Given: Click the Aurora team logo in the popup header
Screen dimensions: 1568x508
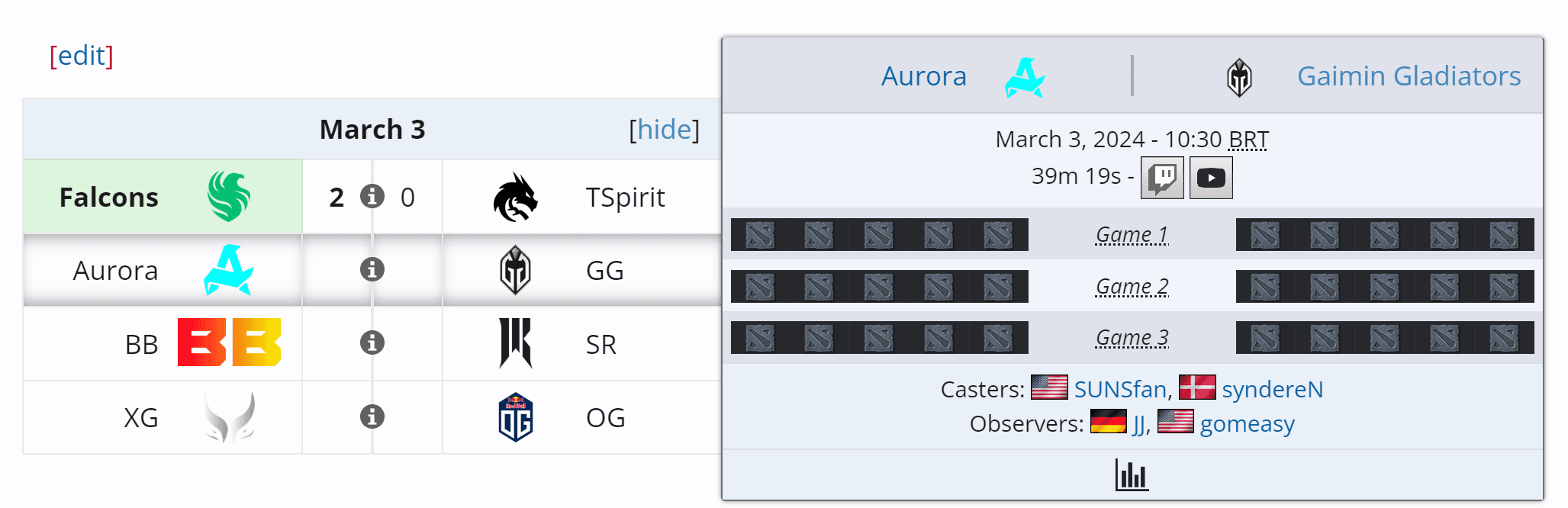Looking at the screenshot, I should [x=1024, y=76].
